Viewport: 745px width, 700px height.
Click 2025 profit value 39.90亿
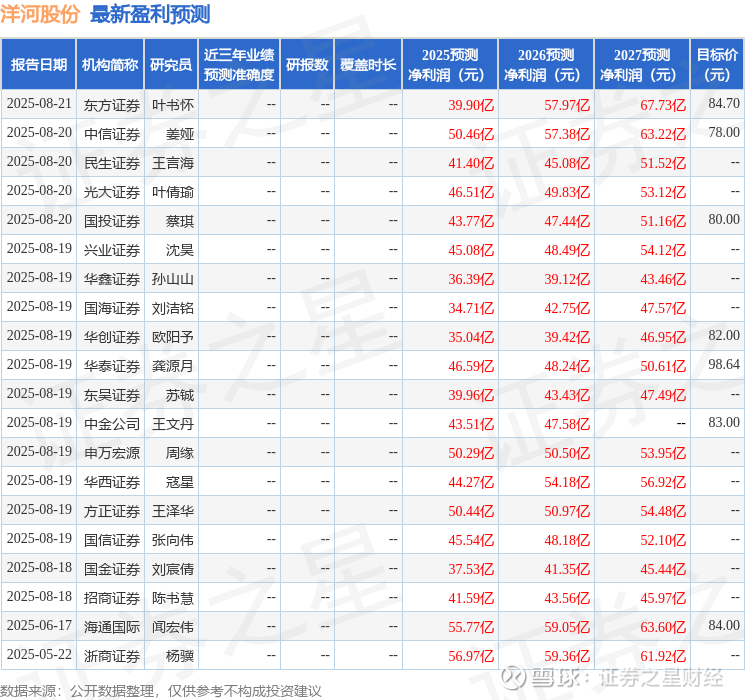471,105
